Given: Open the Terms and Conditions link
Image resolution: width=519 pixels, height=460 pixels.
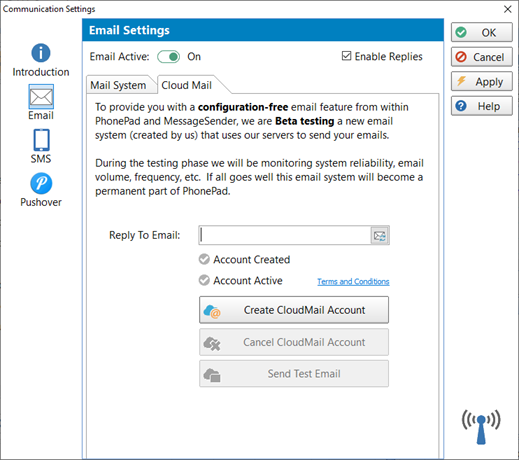Looking at the screenshot, I should 353,282.
